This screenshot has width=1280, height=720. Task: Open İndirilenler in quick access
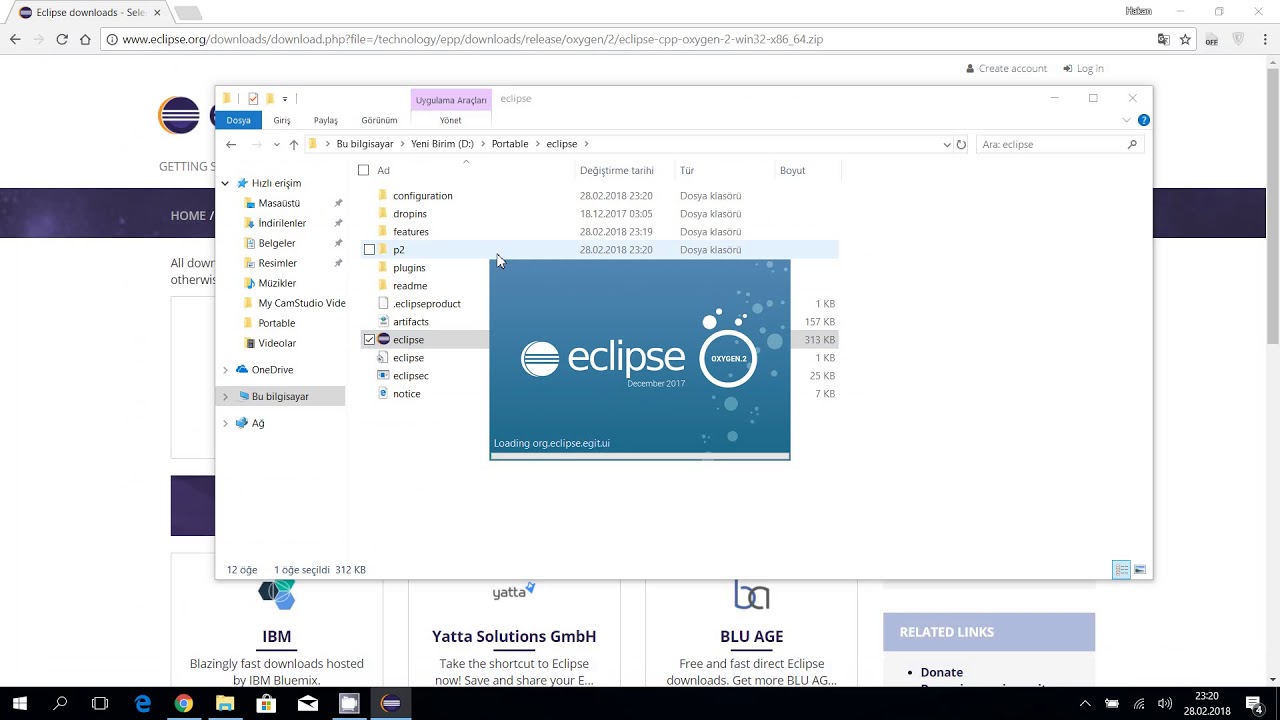(x=282, y=223)
